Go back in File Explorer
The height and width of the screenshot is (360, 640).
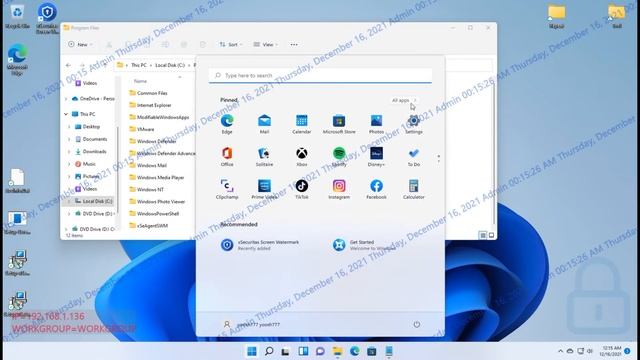pos(68,65)
